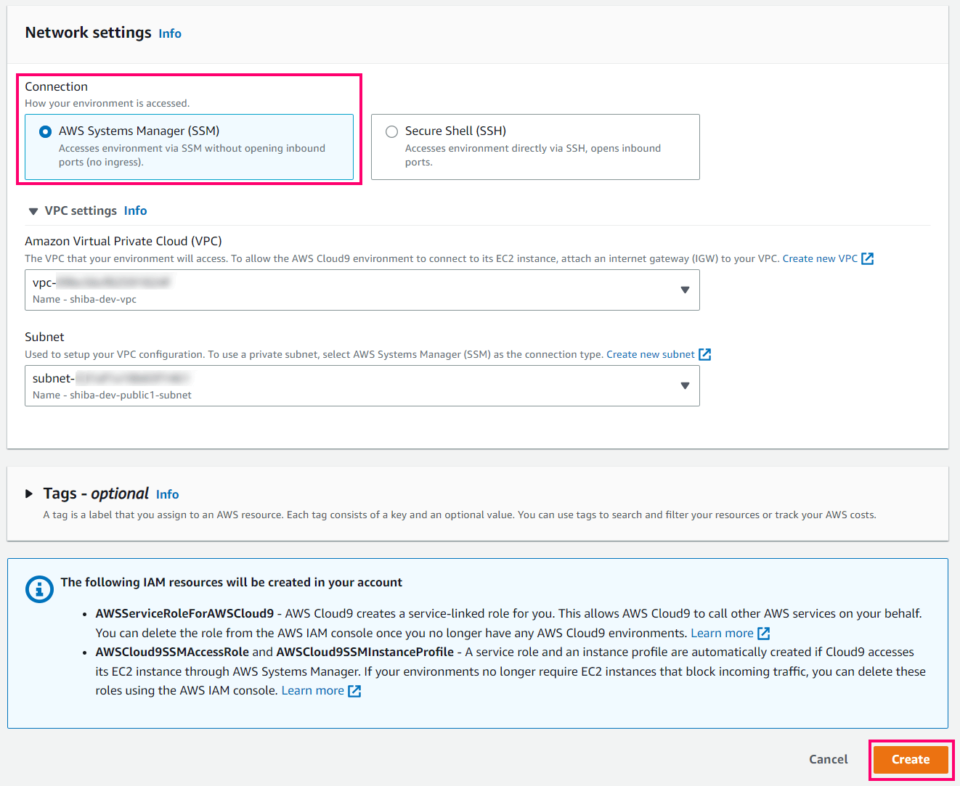Viewport: 960px width, 786px height.
Task: Click the Create button
Action: (909, 759)
